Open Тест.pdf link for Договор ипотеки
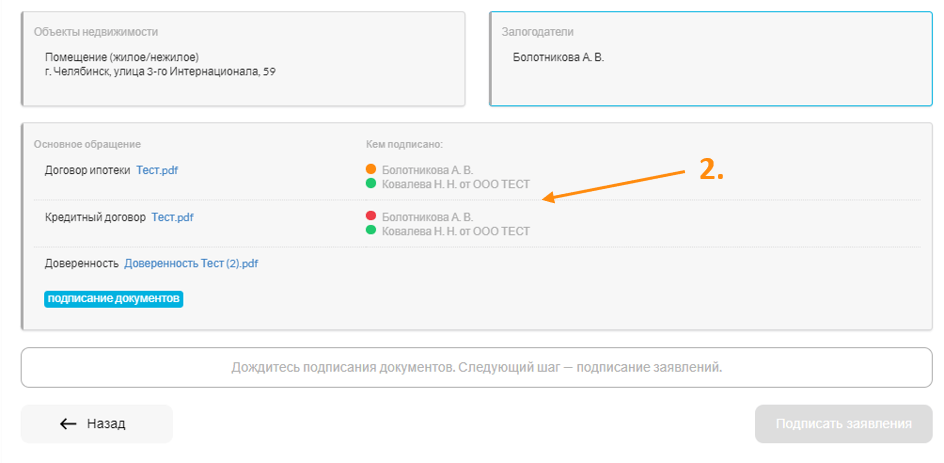This screenshot has width=944, height=463. click(x=157, y=170)
